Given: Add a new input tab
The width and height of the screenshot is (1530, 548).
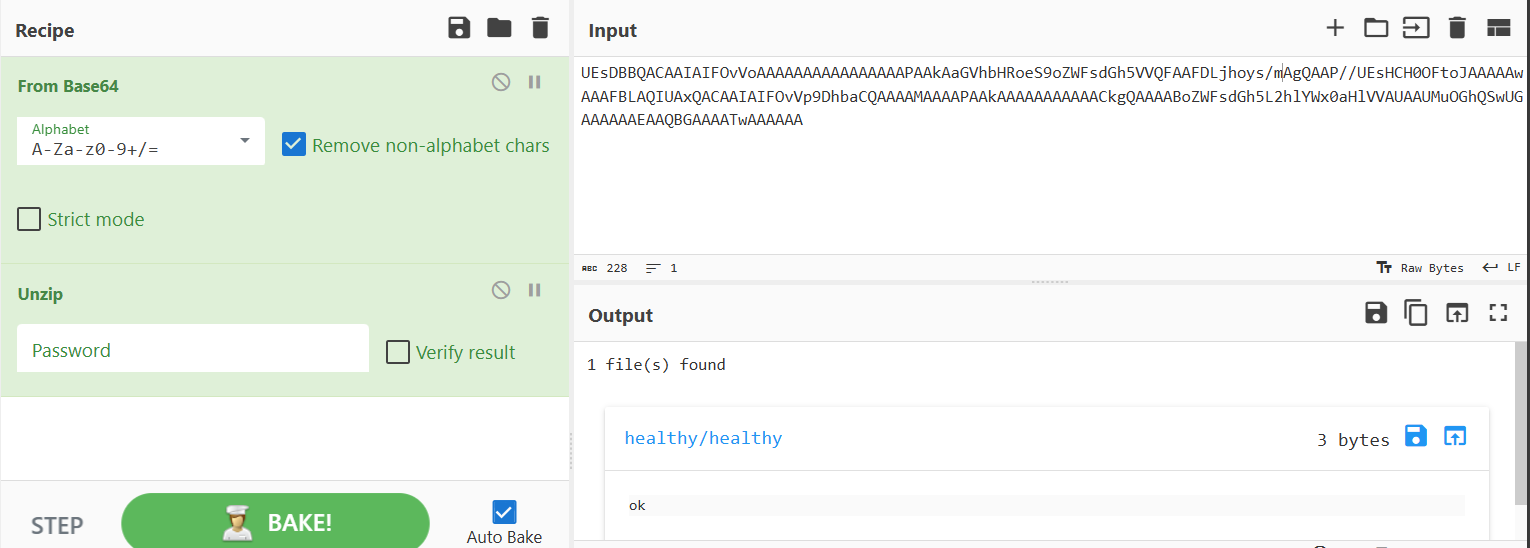Looking at the screenshot, I should pyautogui.click(x=1335, y=28).
